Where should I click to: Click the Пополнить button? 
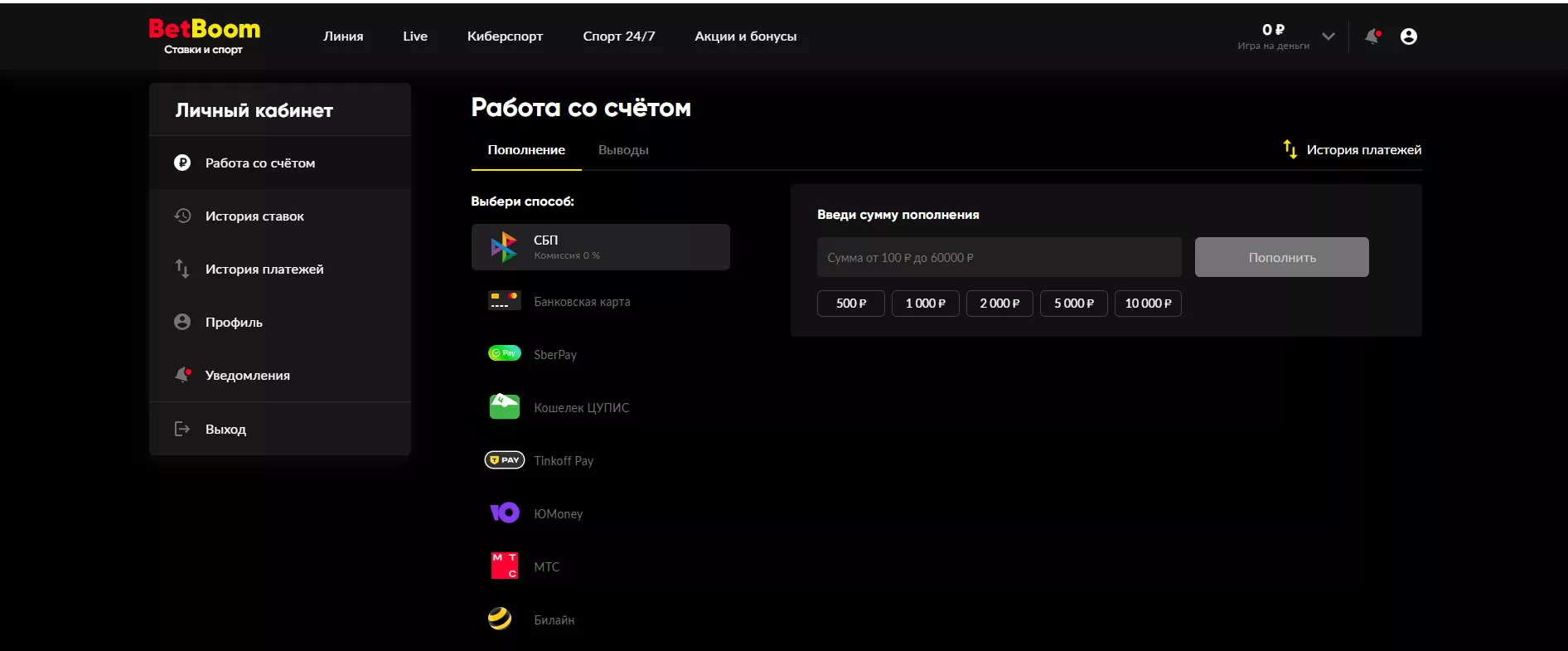tap(1281, 257)
